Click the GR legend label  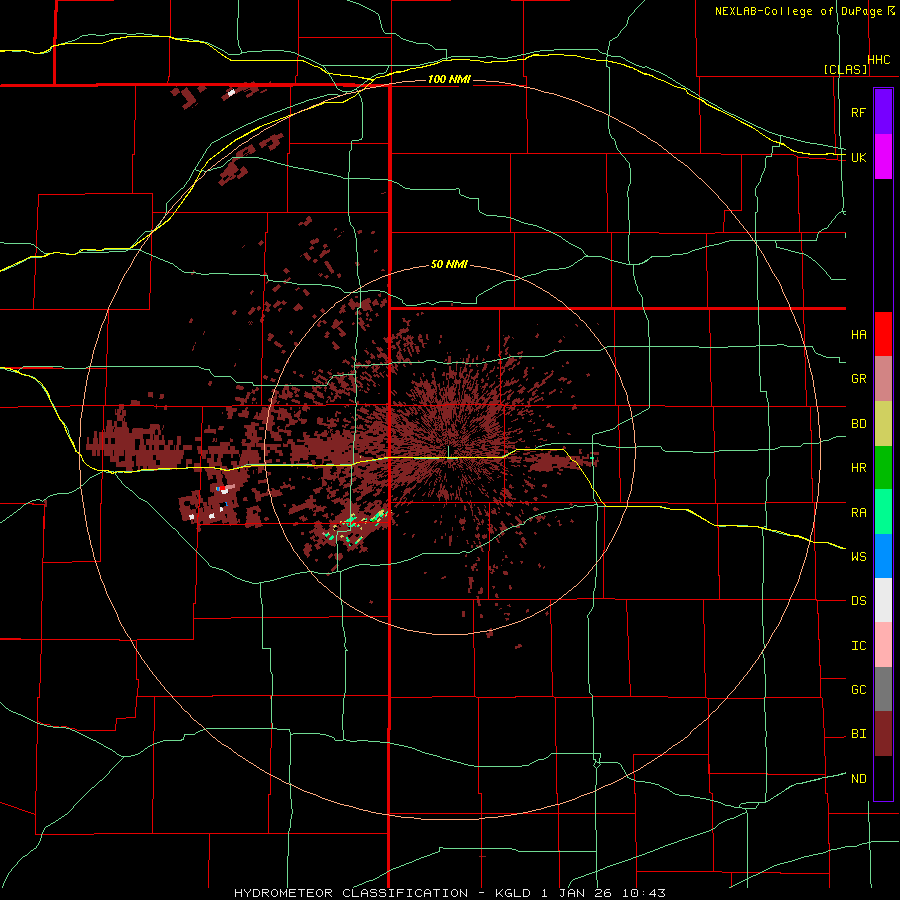[x=858, y=379]
